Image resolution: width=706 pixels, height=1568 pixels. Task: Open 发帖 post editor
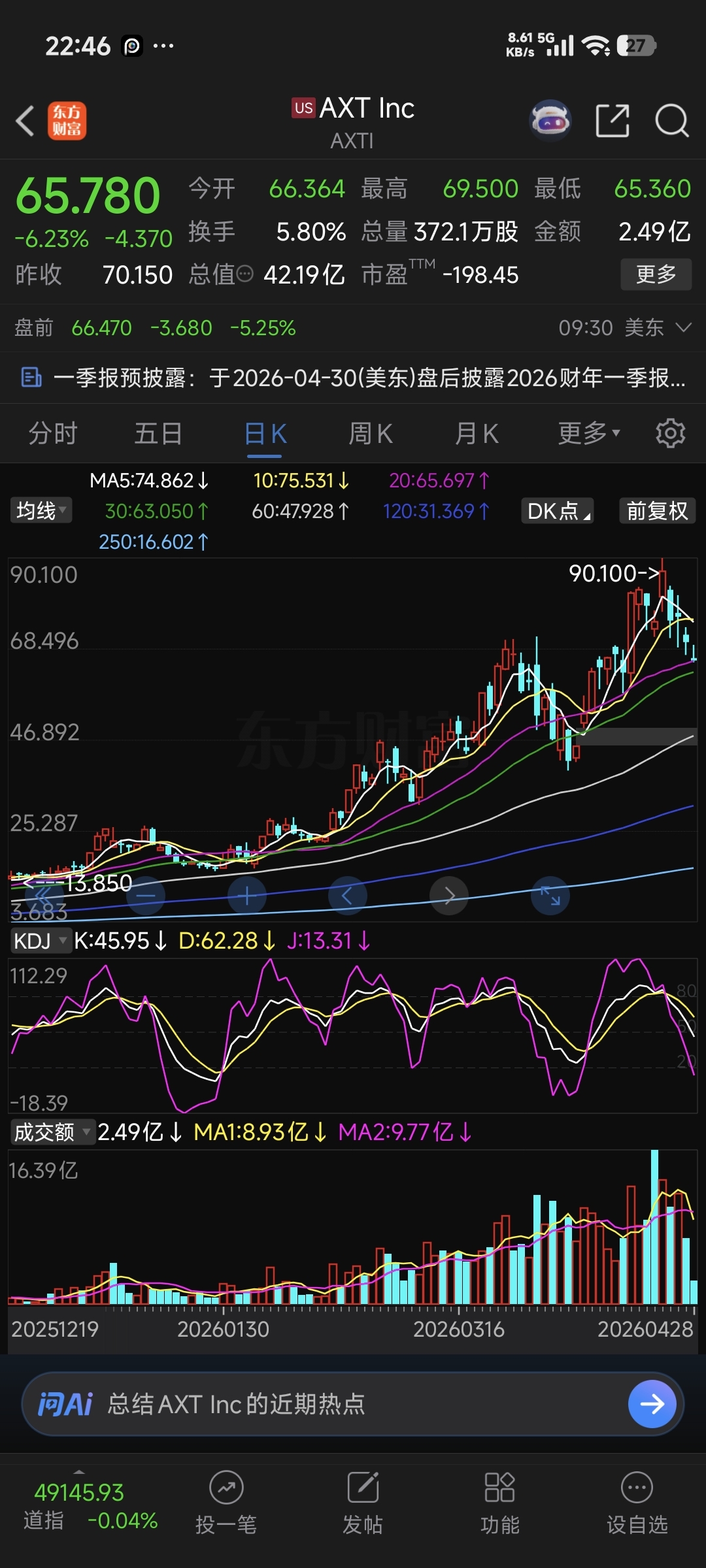click(363, 1503)
